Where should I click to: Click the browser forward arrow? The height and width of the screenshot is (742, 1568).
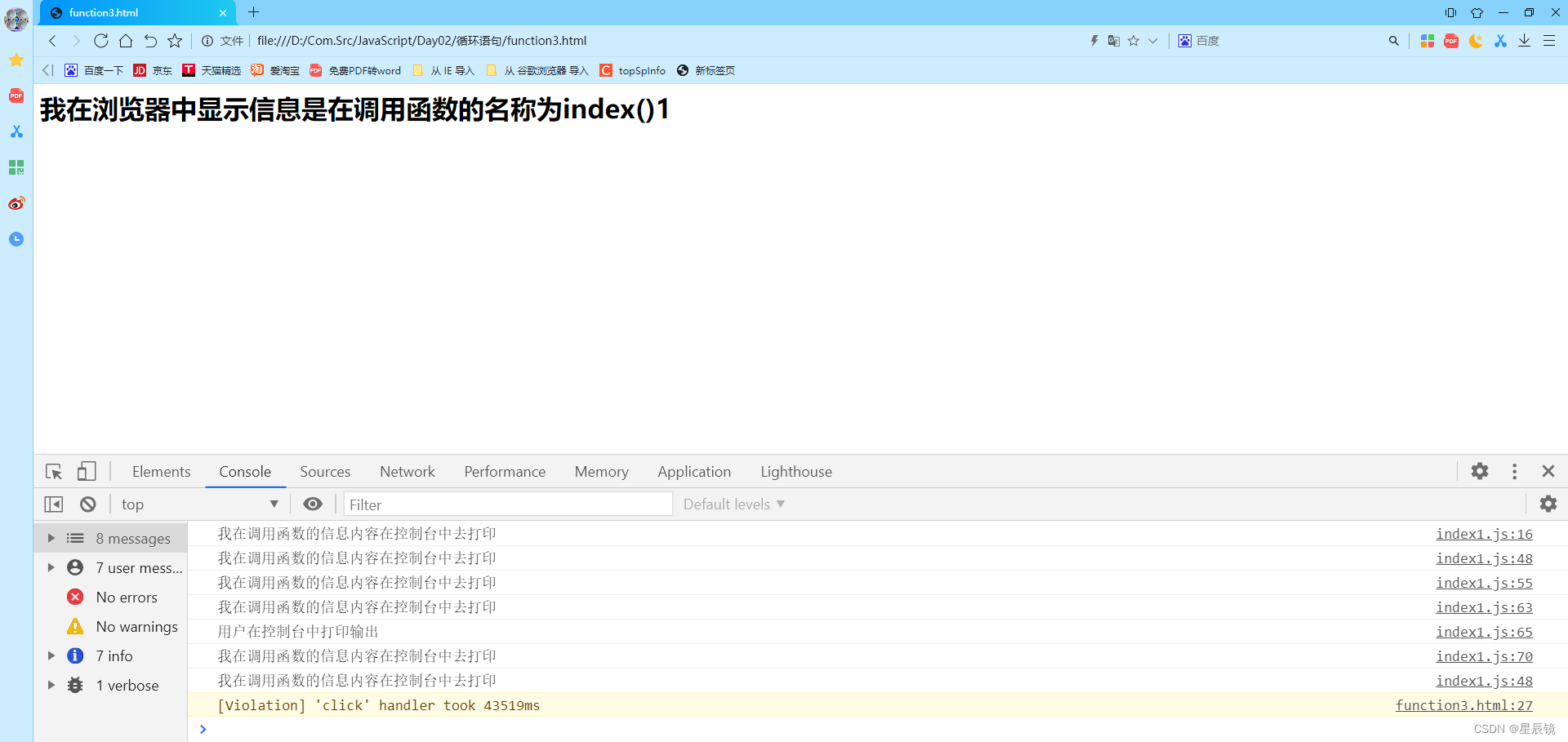[77, 41]
